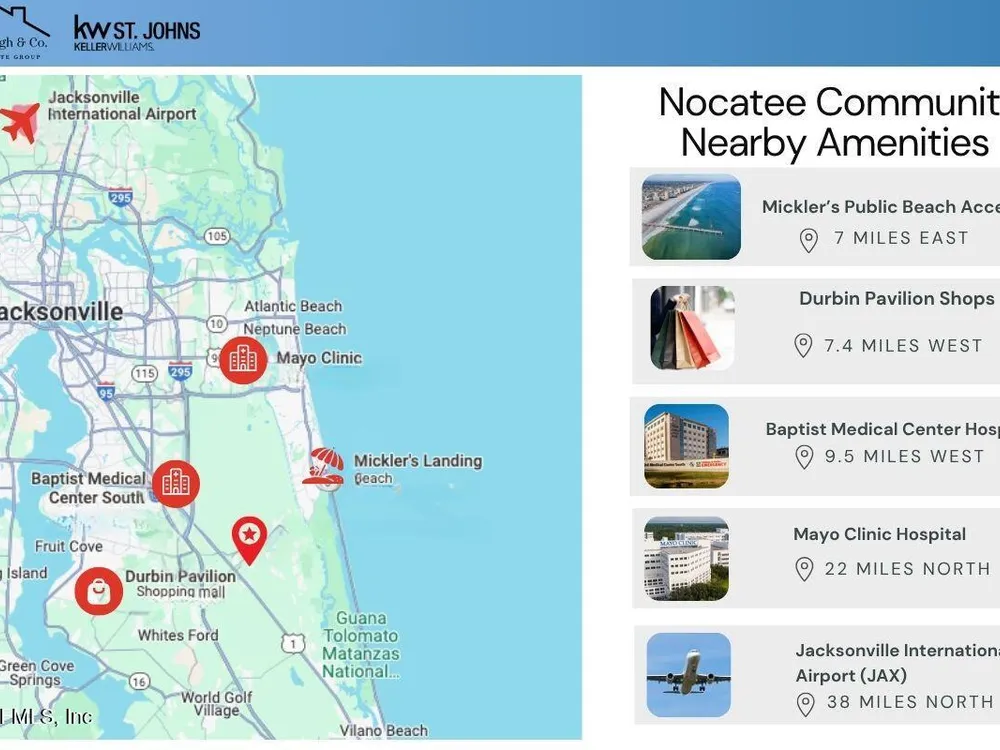
Task: Click the "Durbin Pavilion Shops" amenity title
Action: click(897, 298)
